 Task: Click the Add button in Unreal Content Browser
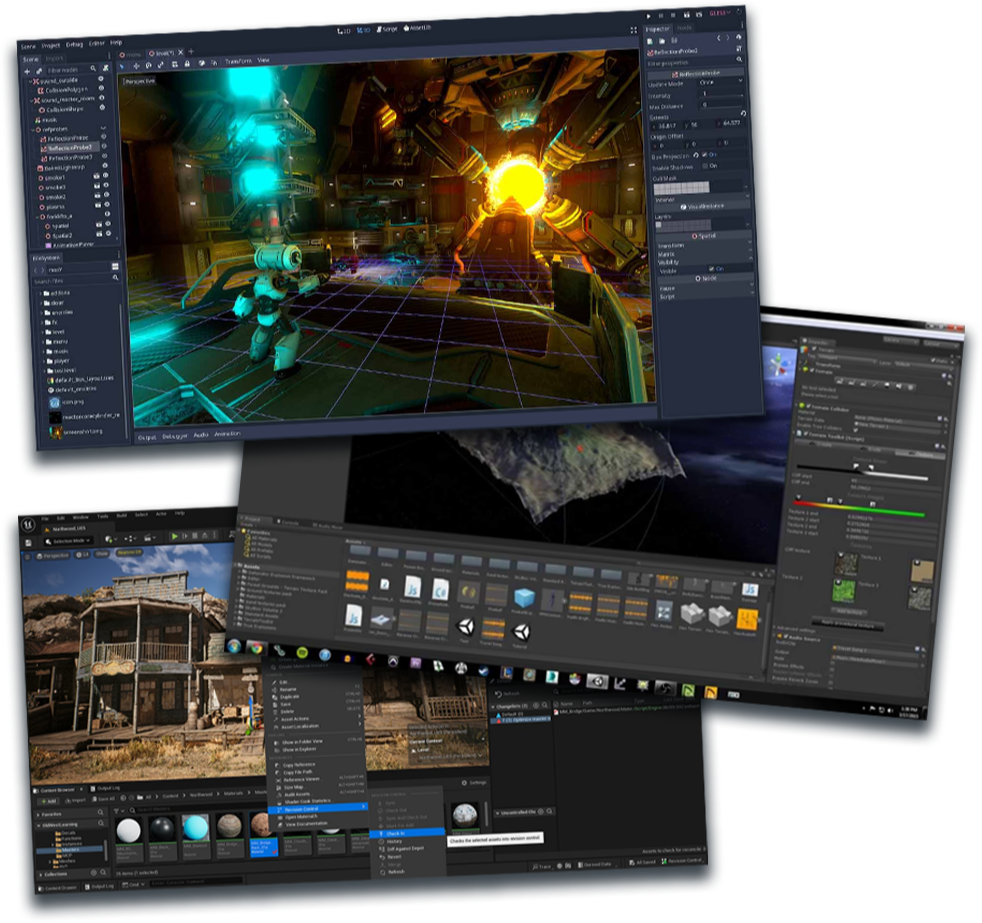tap(48, 800)
